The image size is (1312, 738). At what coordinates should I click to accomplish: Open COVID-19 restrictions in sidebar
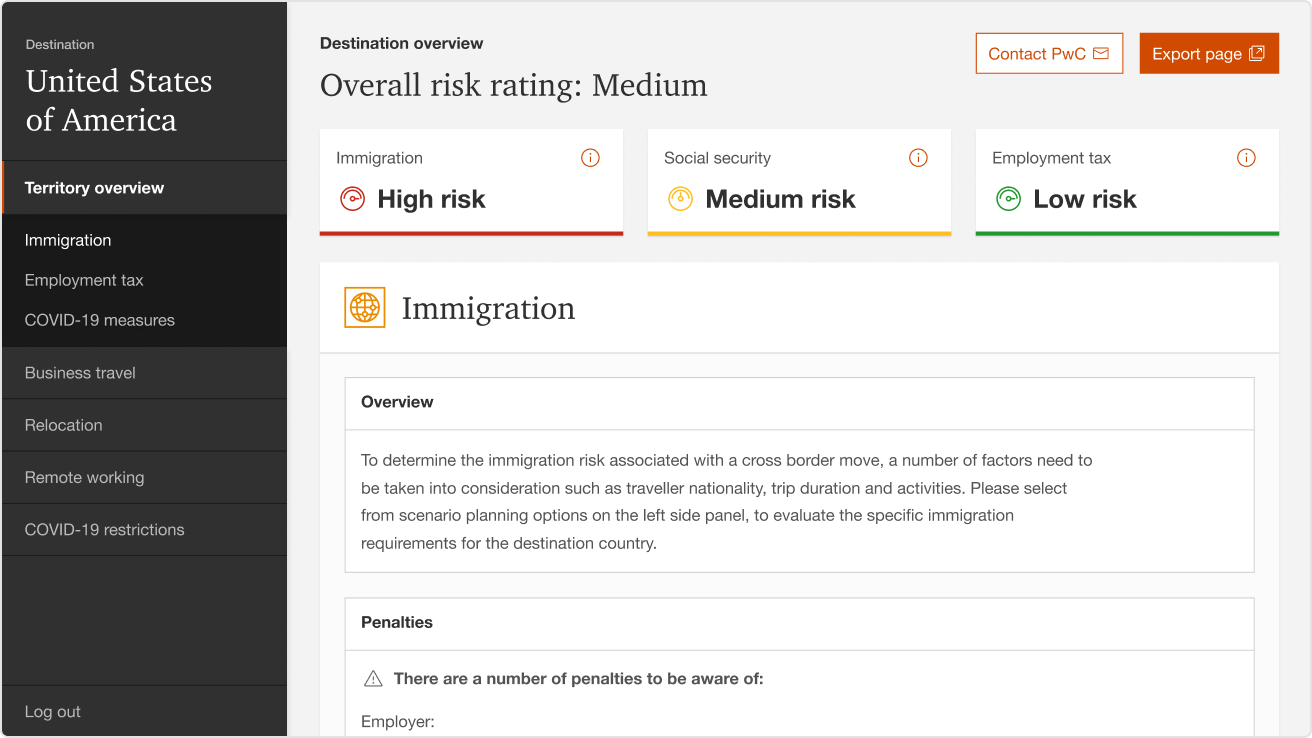pos(104,530)
